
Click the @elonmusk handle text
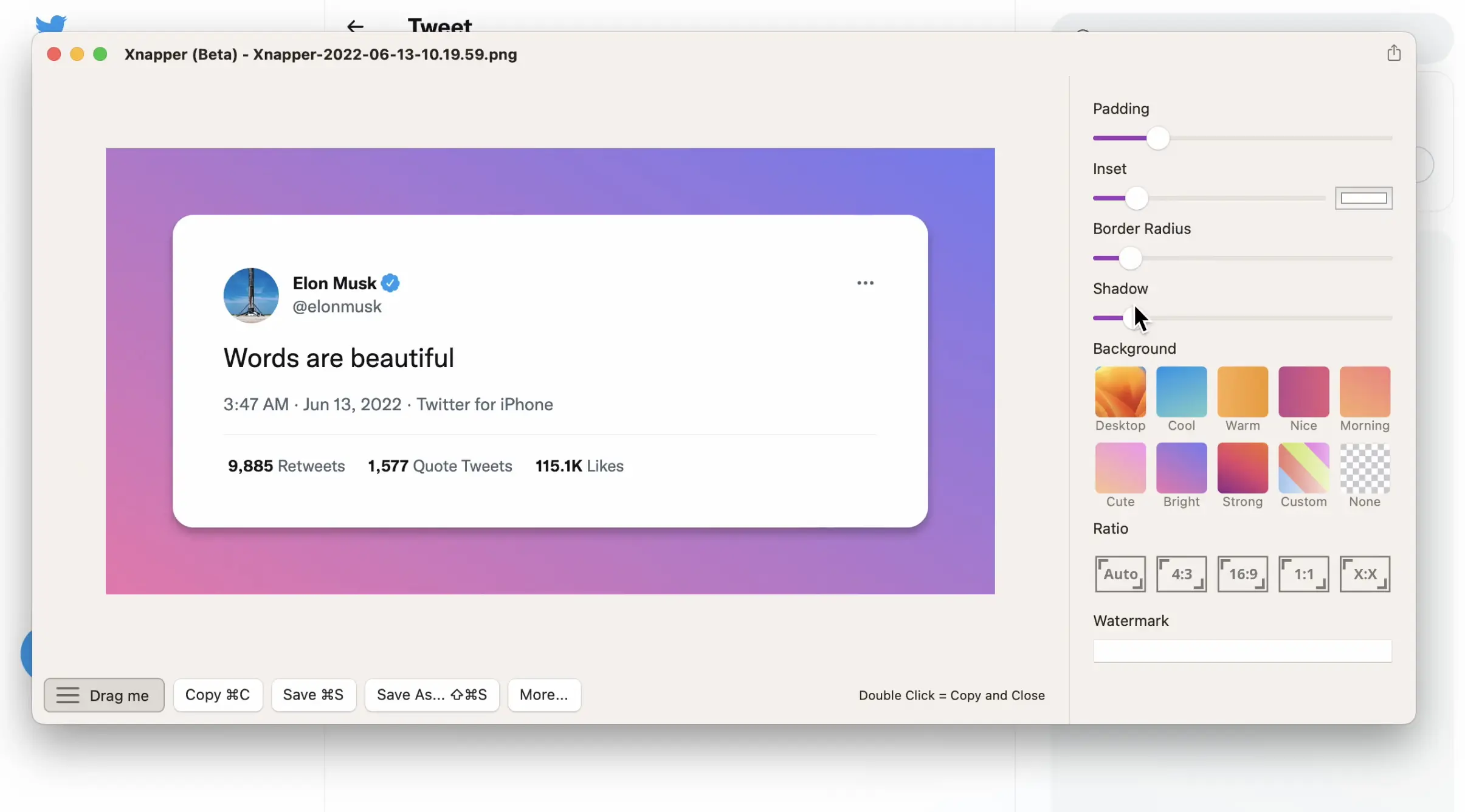(x=337, y=306)
